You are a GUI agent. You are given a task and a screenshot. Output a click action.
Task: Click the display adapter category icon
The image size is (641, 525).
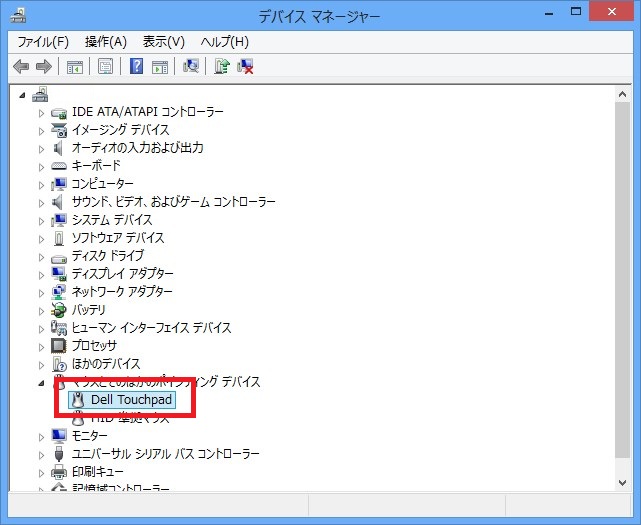(x=59, y=274)
